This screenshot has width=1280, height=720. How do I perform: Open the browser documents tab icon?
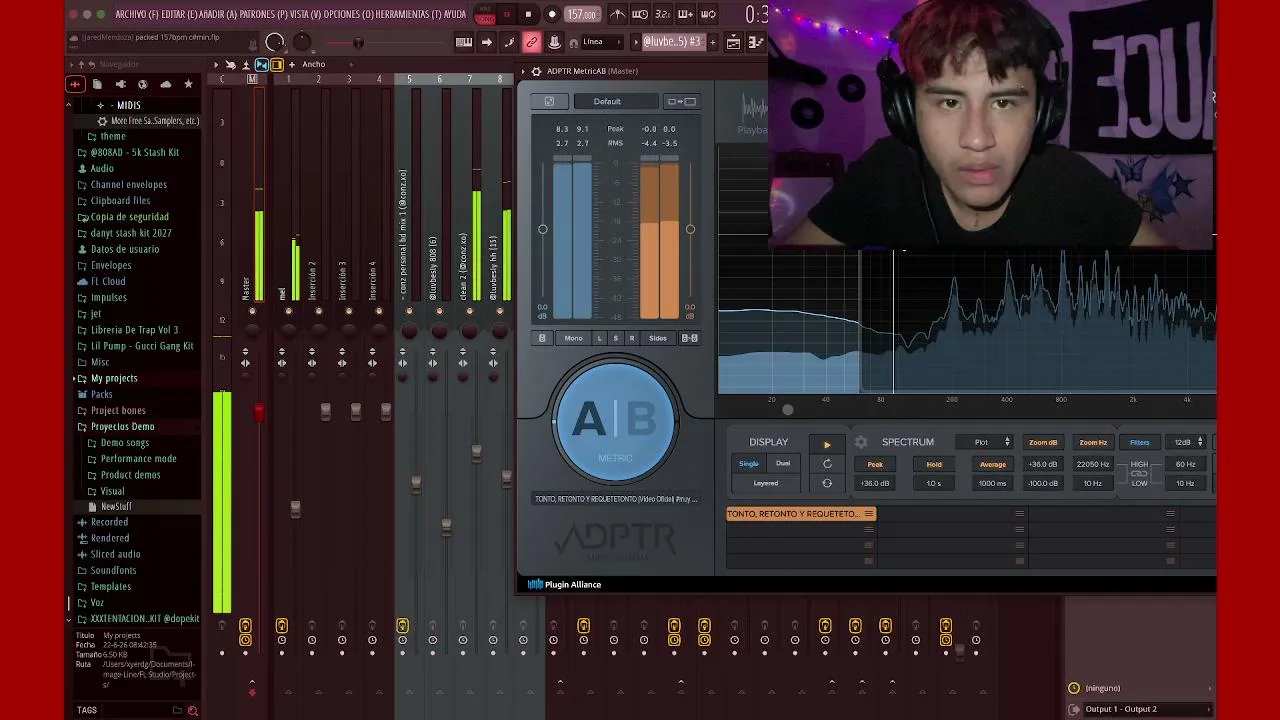click(97, 84)
